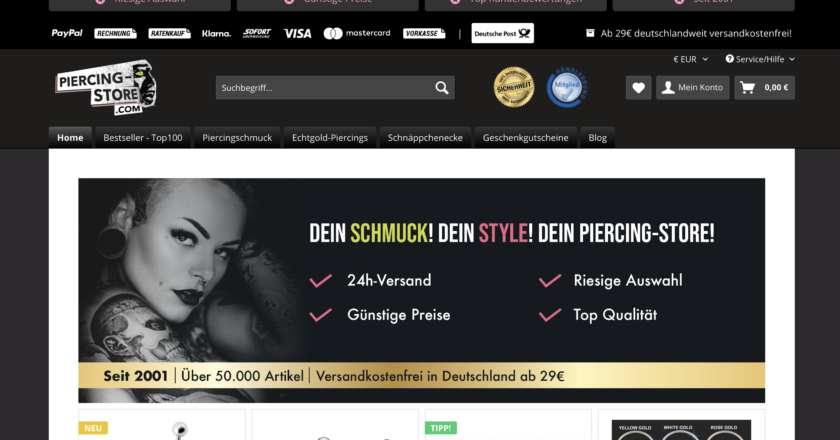Open the Schnäppchenecke tab
The height and width of the screenshot is (440, 840).
tap(425, 138)
